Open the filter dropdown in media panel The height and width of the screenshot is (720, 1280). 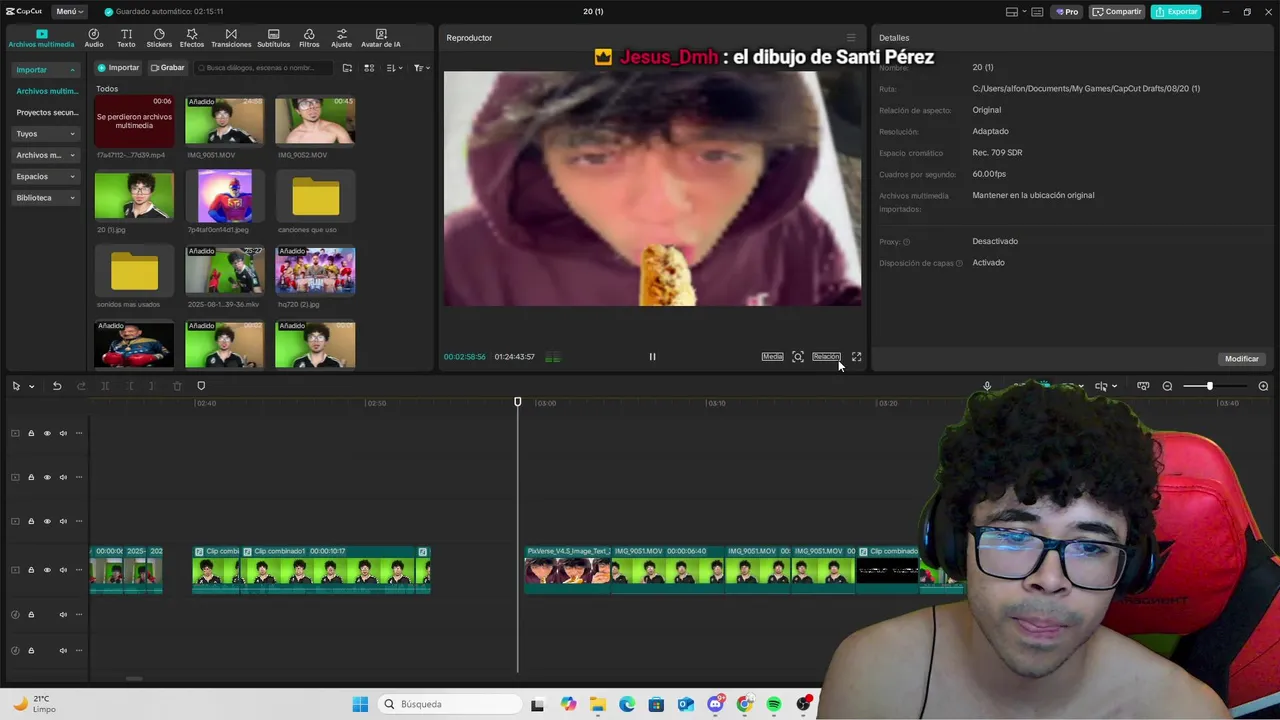(421, 68)
